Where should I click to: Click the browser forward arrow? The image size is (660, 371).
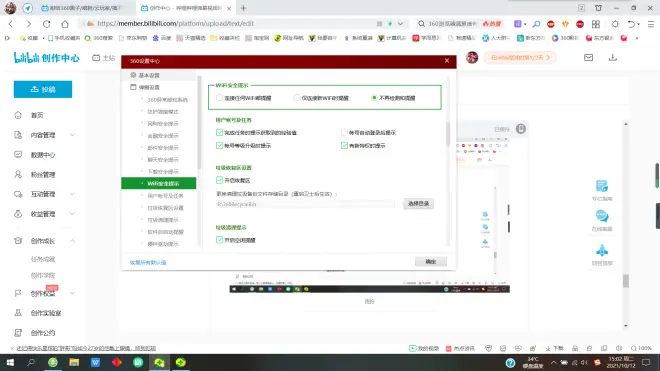(29, 24)
